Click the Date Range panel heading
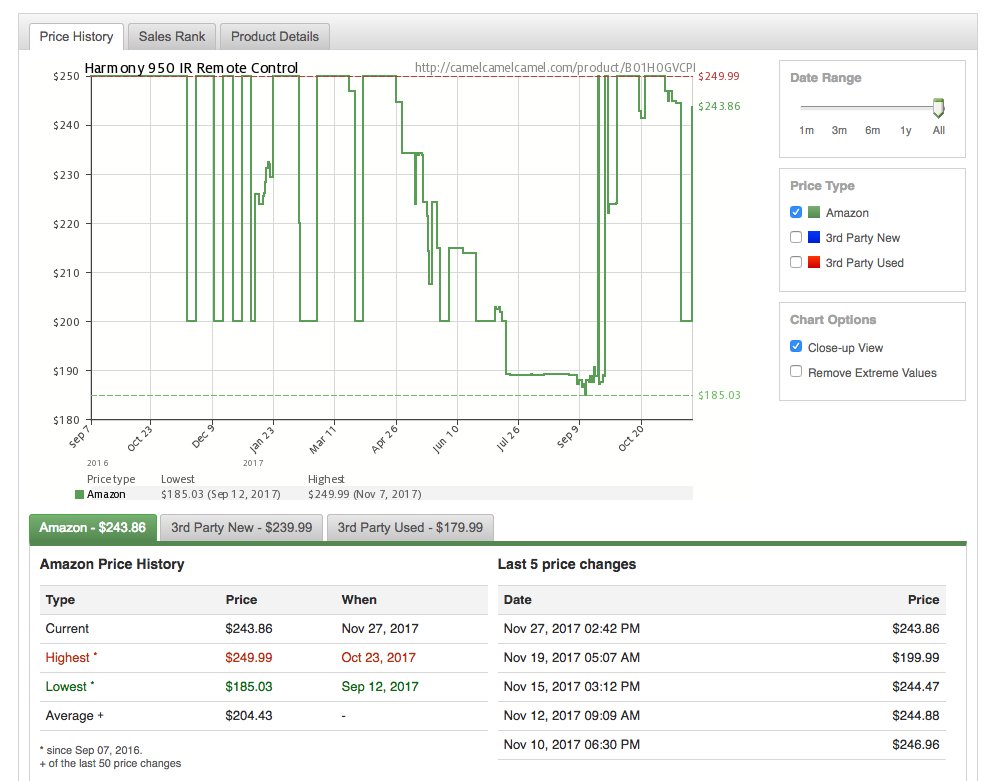 point(825,78)
